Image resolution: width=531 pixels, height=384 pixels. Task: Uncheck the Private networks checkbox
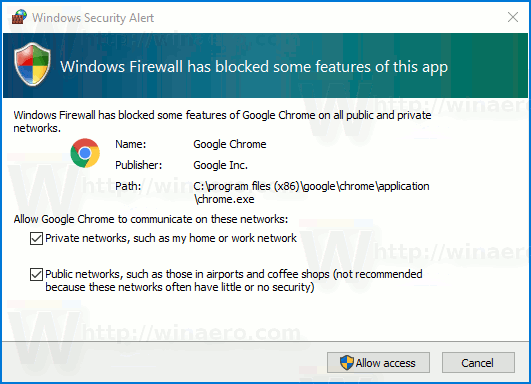[36, 238]
